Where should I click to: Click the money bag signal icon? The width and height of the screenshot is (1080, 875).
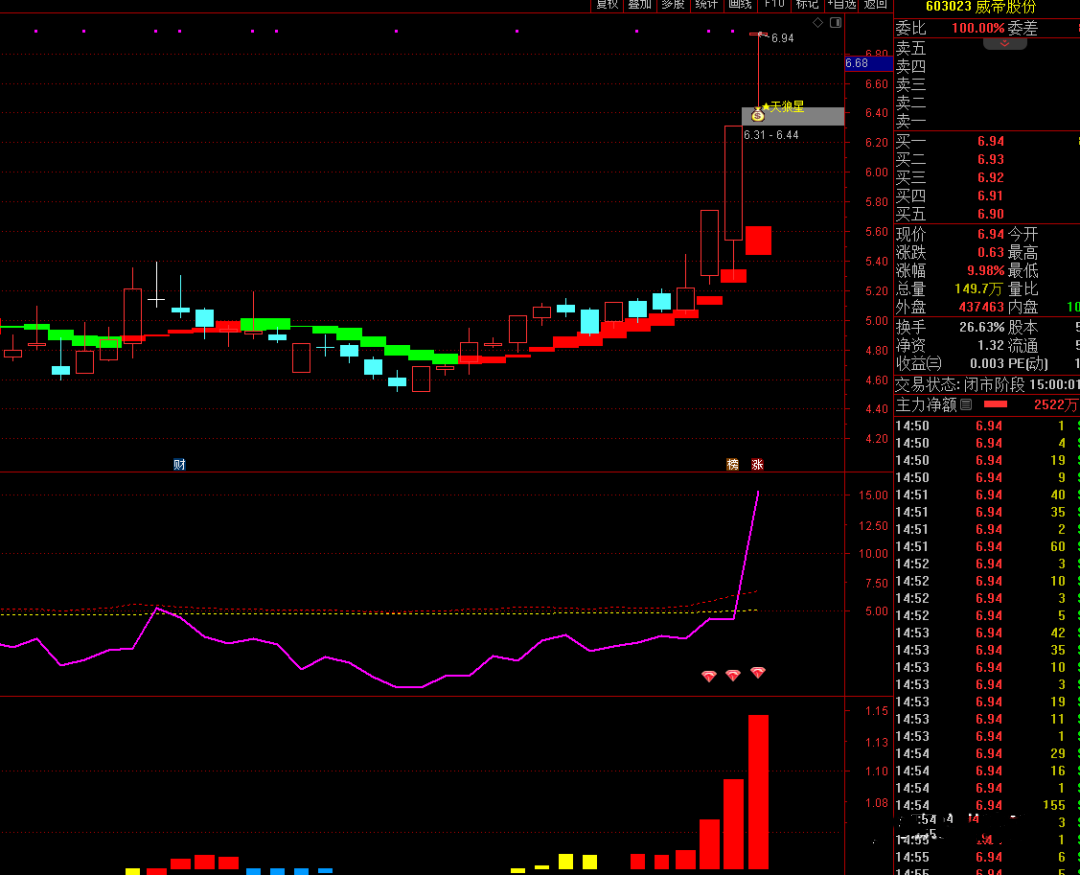click(x=757, y=115)
